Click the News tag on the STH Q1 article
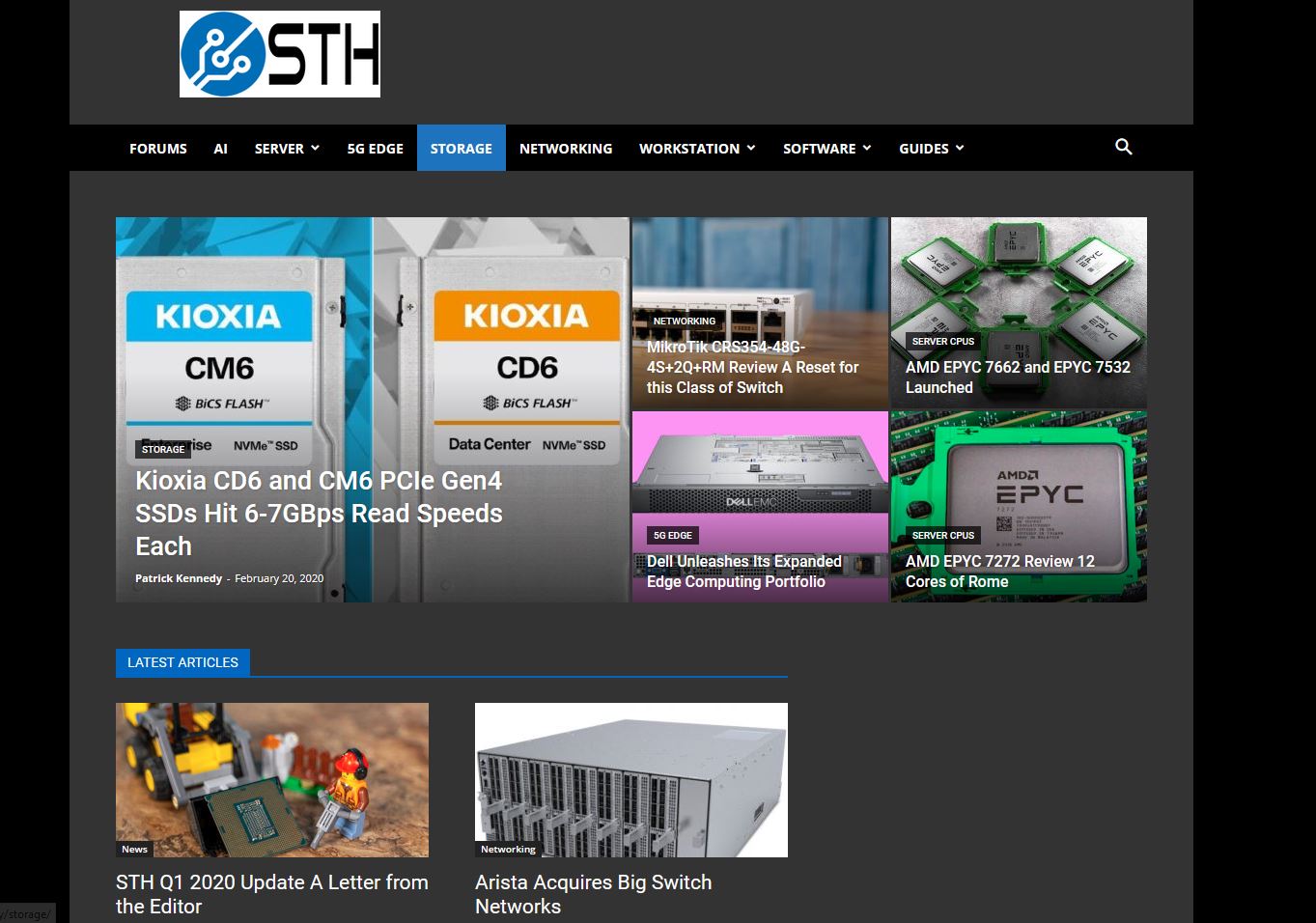The width and height of the screenshot is (1316, 923). [x=134, y=850]
